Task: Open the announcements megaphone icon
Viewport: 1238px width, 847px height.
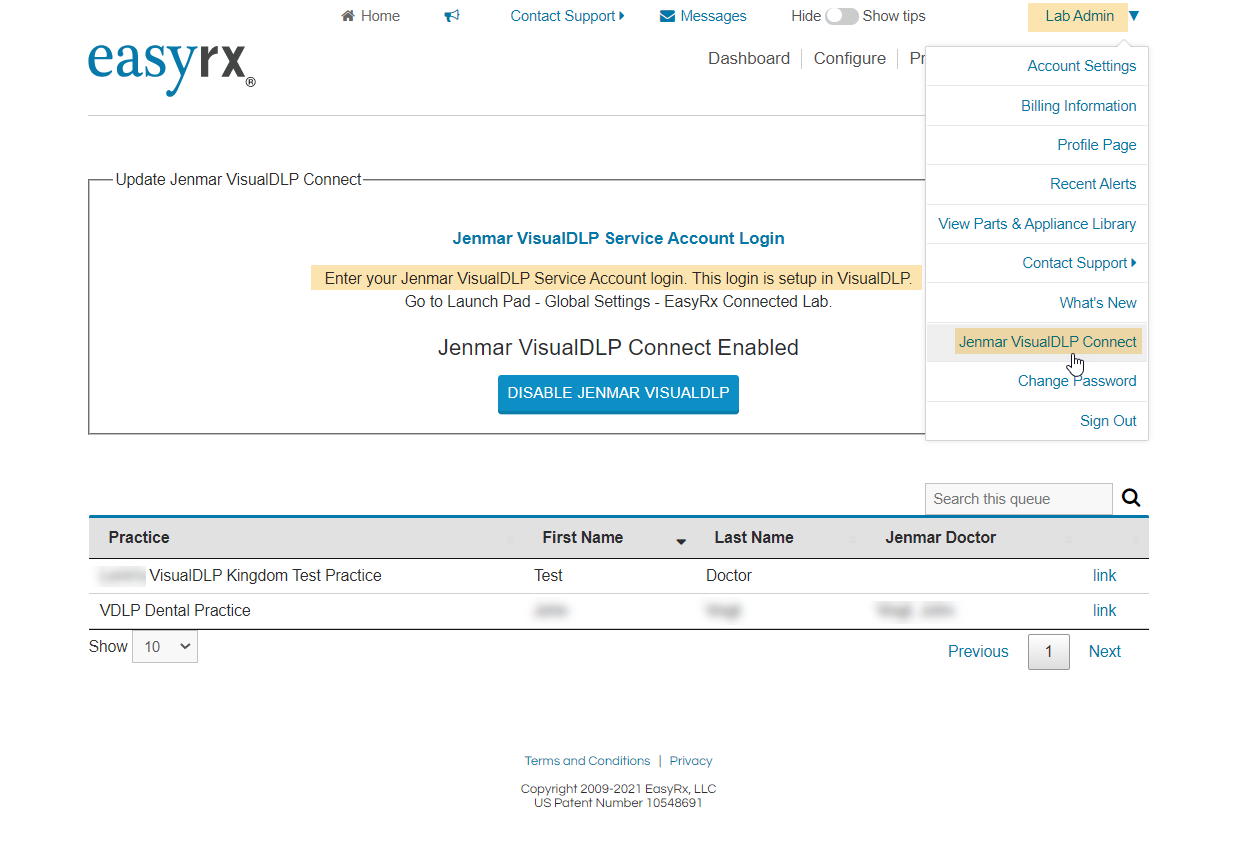Action: click(452, 16)
